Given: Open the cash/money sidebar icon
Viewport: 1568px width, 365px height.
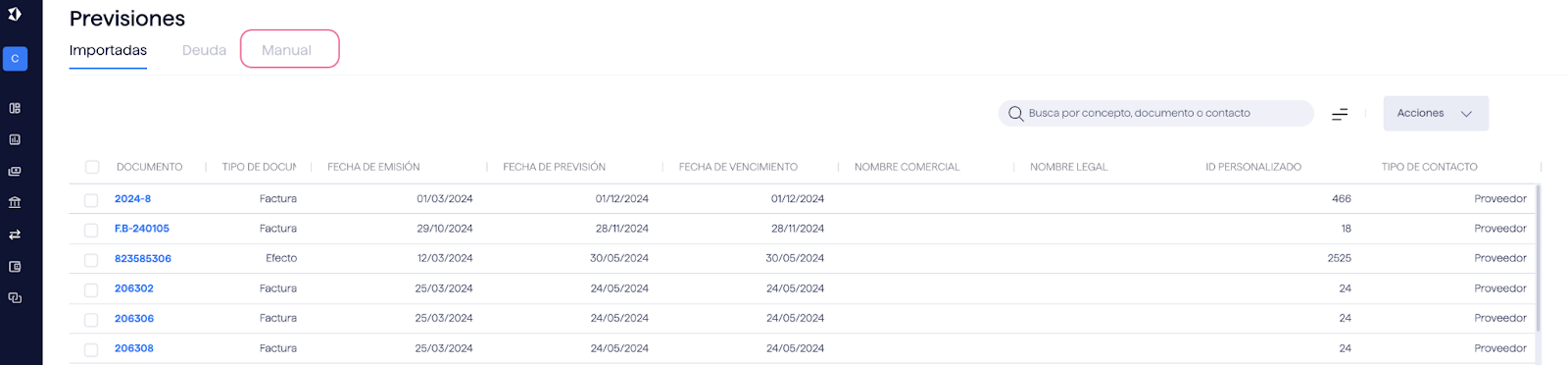Looking at the screenshot, I should pyautogui.click(x=15, y=171).
